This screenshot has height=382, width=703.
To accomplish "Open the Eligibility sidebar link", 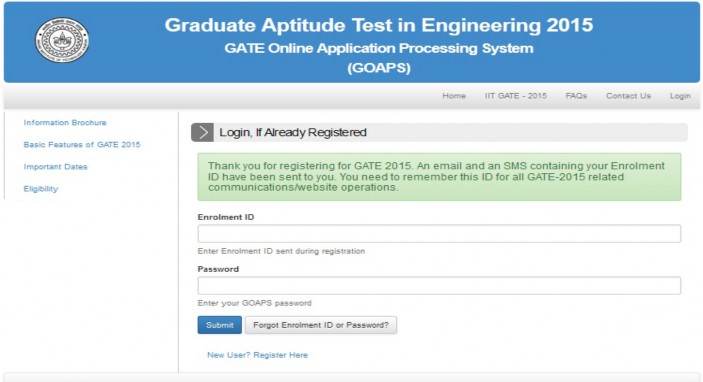I will pos(41,189).
